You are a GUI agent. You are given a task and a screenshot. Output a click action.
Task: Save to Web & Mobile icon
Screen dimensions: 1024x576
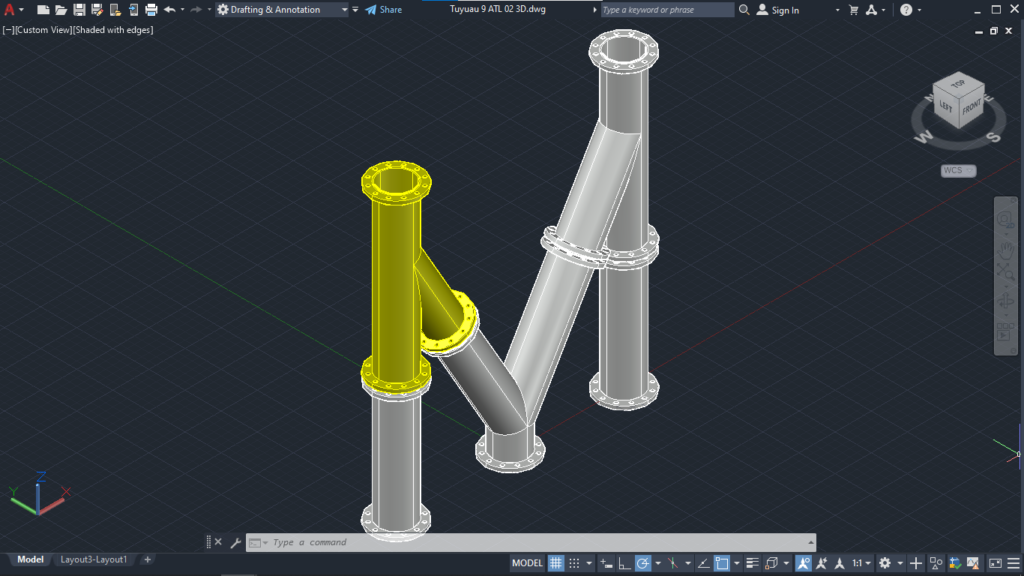tap(133, 10)
